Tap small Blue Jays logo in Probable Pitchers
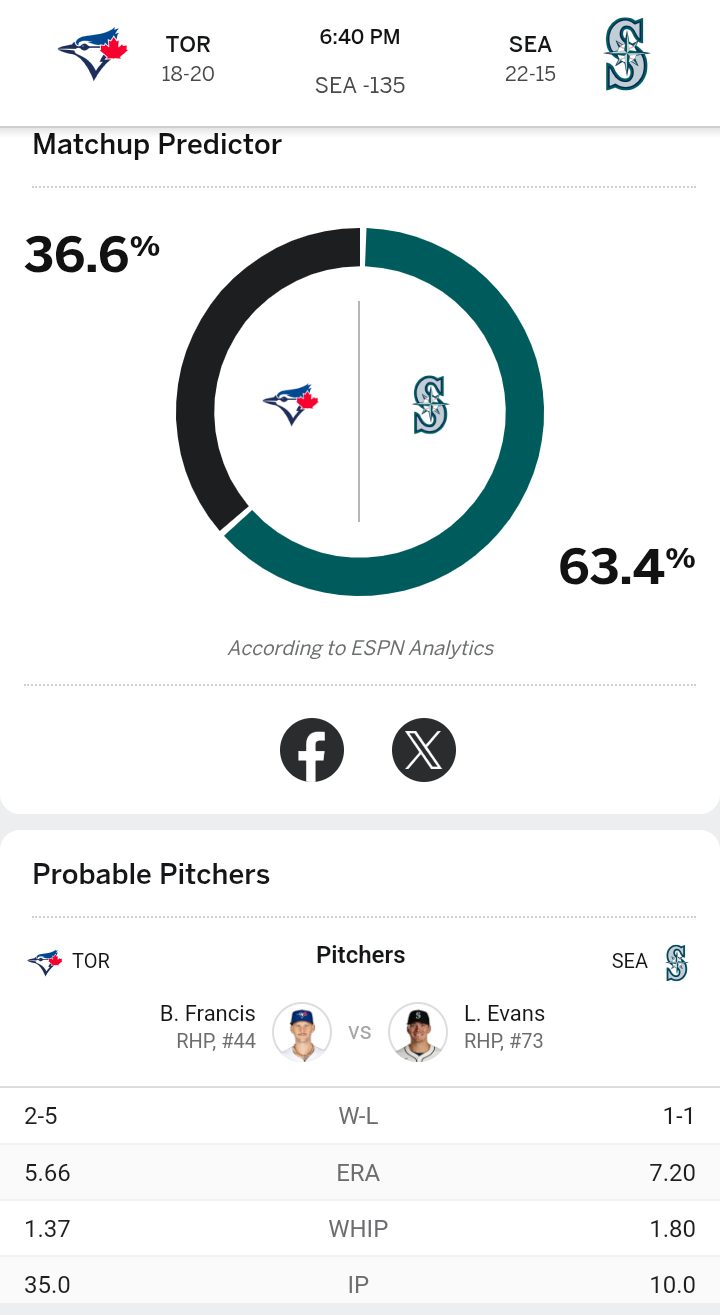The height and width of the screenshot is (1315, 720). (x=44, y=962)
